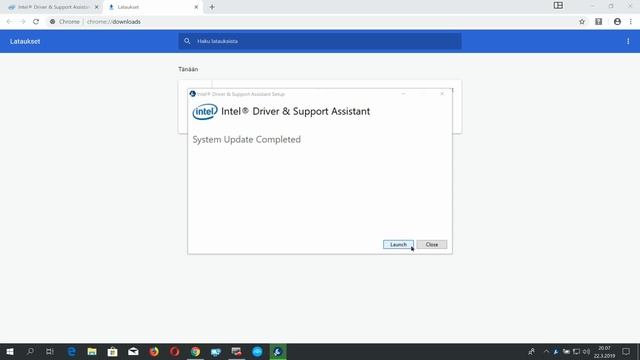Close the Intel Driver & Support tab

tap(97, 7)
